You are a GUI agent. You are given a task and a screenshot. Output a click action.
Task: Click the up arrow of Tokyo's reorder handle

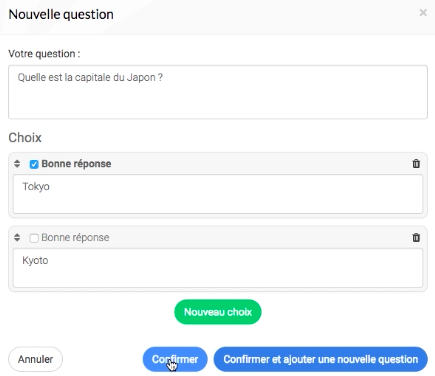[x=17, y=161]
